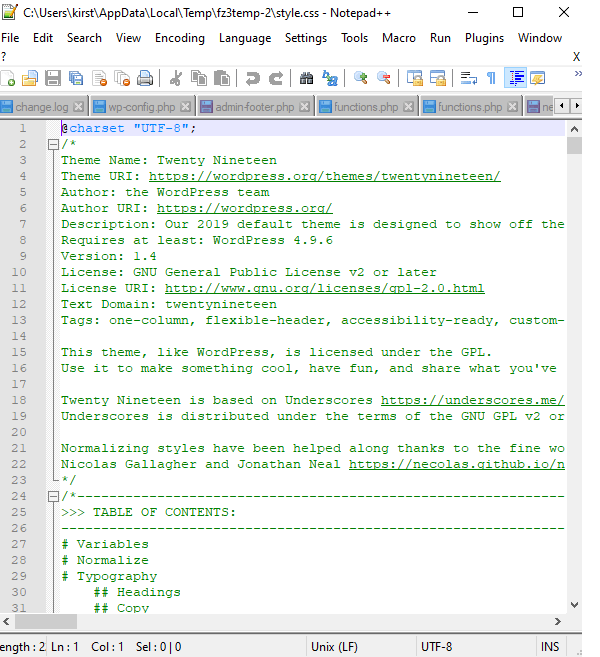
Task: Click the gnu.org gpl-2.0.html link
Action: click(x=325, y=288)
